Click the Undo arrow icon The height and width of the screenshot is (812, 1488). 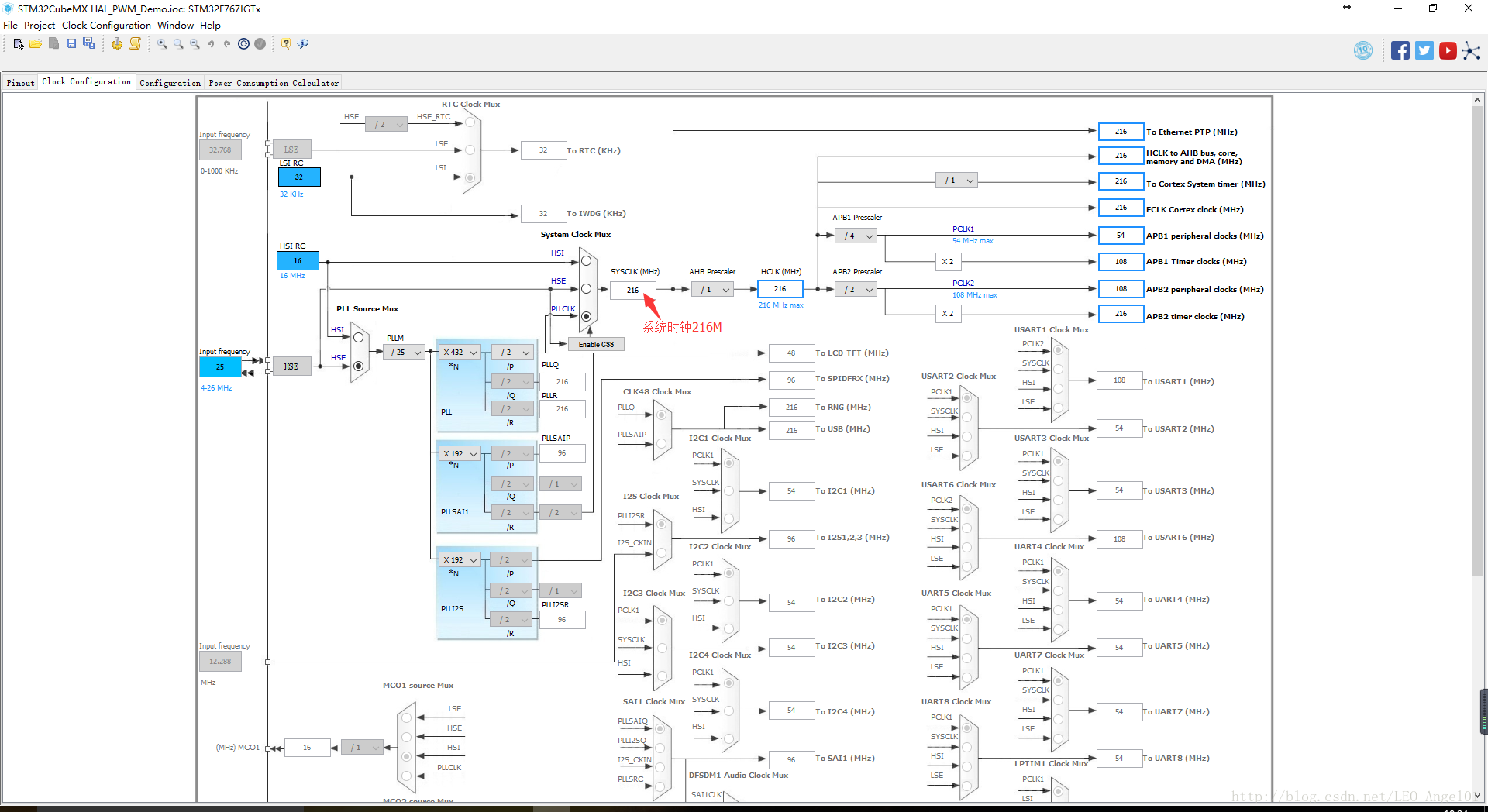[x=211, y=44]
